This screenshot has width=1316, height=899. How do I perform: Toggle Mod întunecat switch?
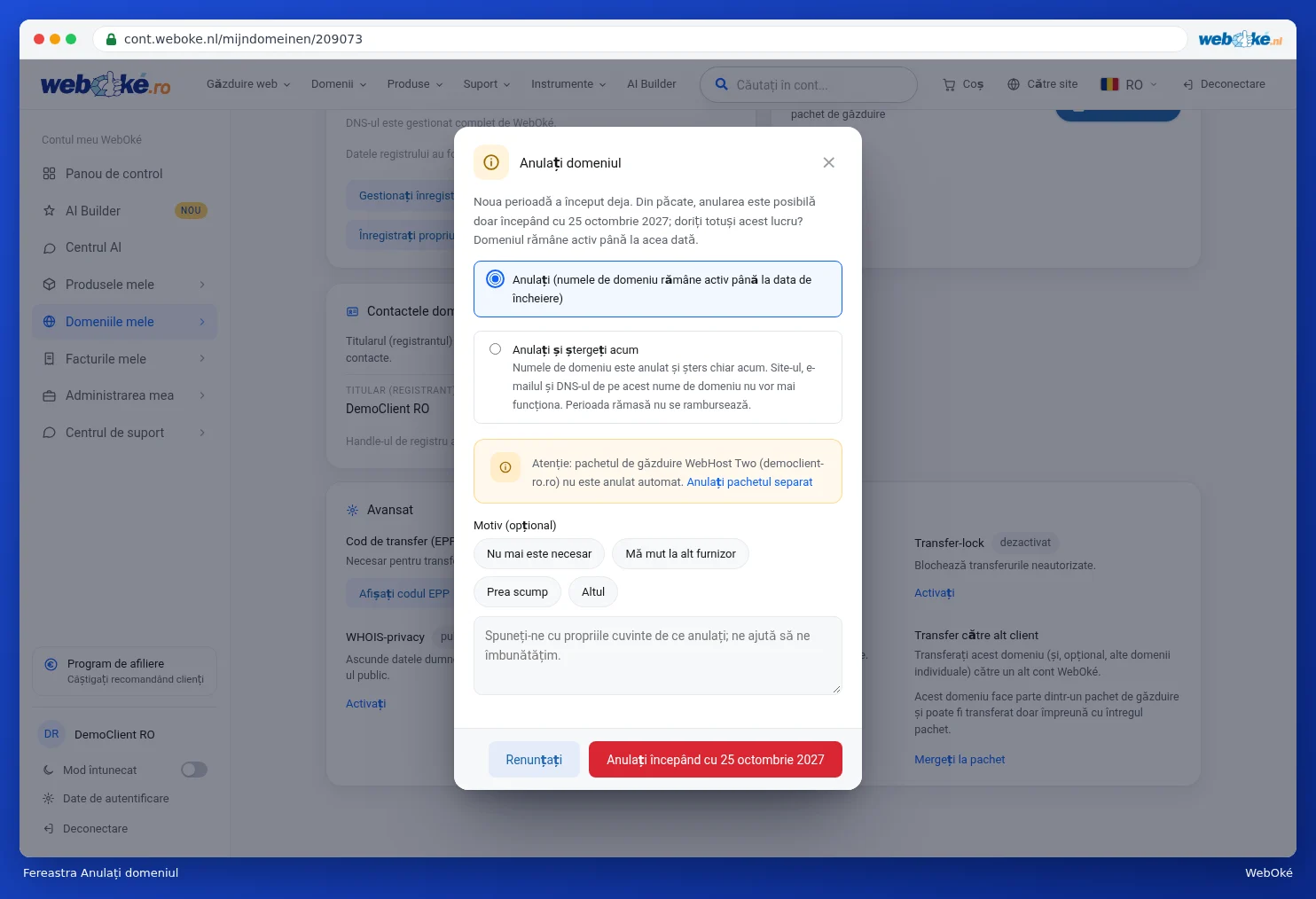[x=194, y=770]
